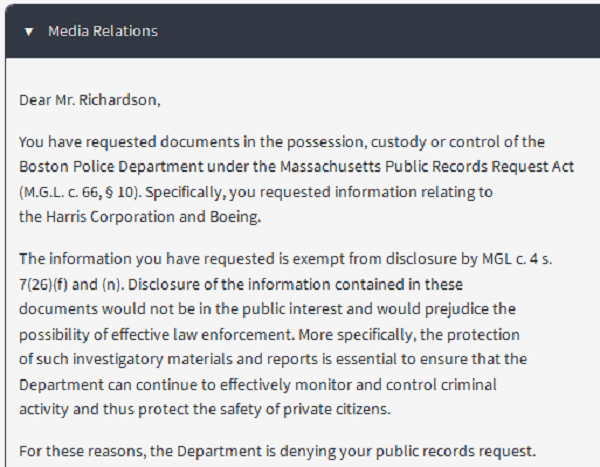Click the 'MGL c. 4 s.' reference
The height and width of the screenshot is (467, 600).
pos(517,259)
